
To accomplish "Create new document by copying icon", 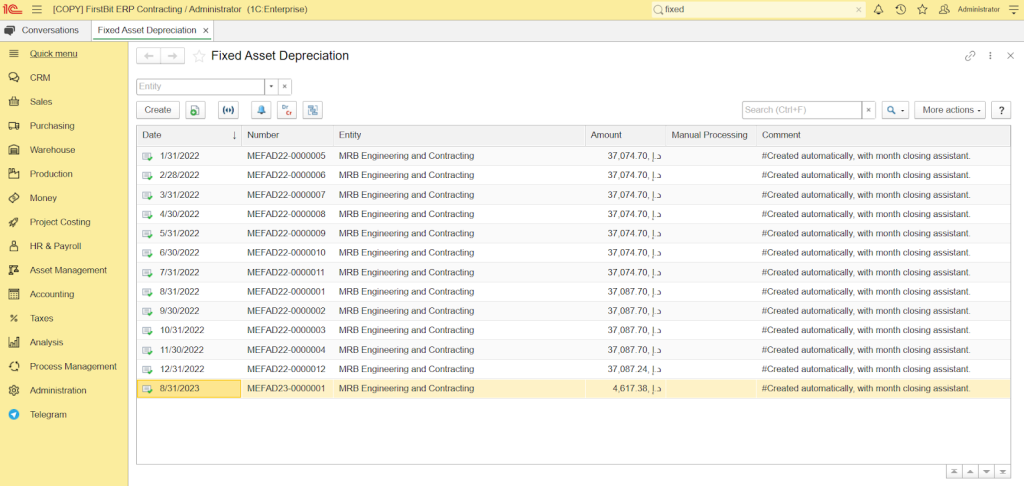I will [195, 110].
